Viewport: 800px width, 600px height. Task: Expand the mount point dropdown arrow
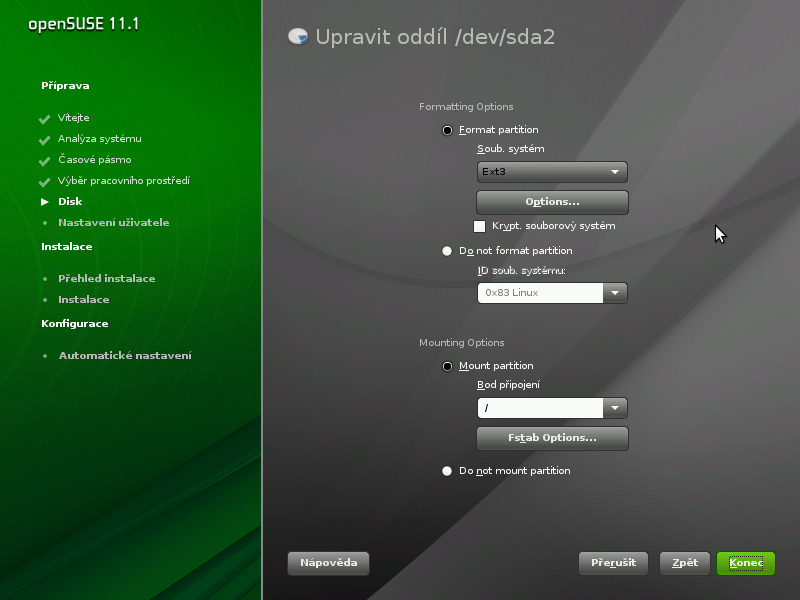point(615,408)
